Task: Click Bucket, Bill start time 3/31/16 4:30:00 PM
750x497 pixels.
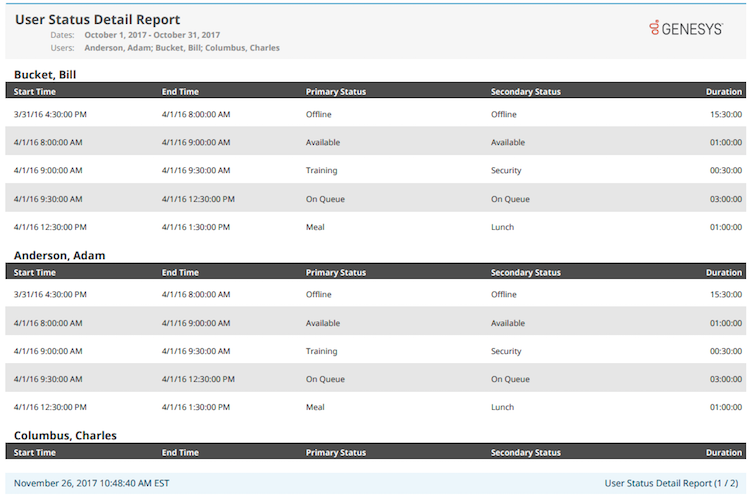Action: [50, 114]
